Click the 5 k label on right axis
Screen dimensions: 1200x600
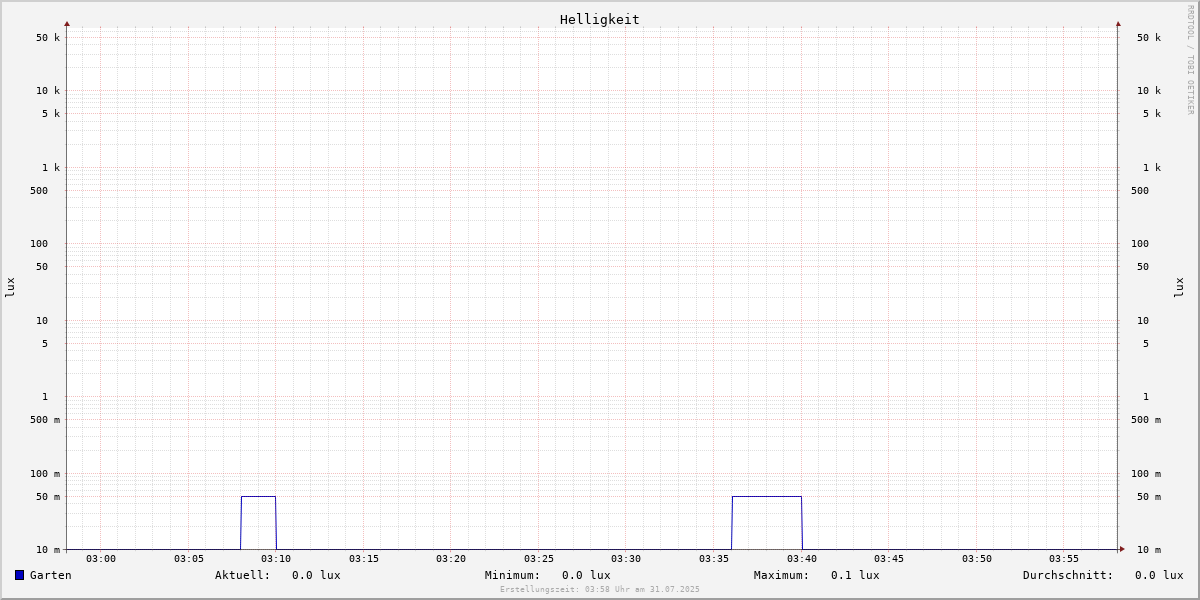click(x=1152, y=114)
